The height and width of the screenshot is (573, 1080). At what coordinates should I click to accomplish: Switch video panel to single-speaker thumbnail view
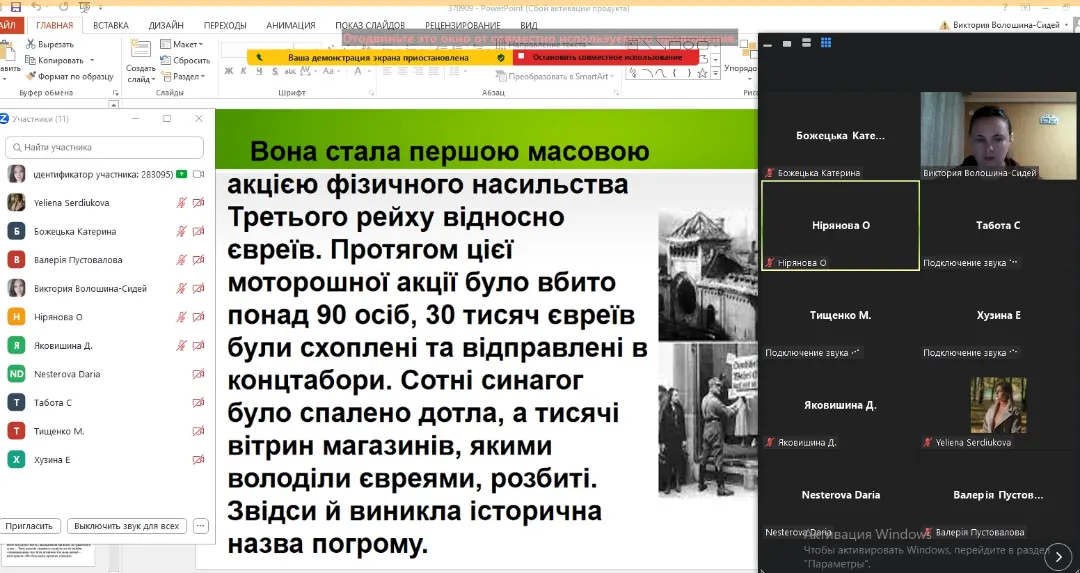pyautogui.click(x=786, y=43)
